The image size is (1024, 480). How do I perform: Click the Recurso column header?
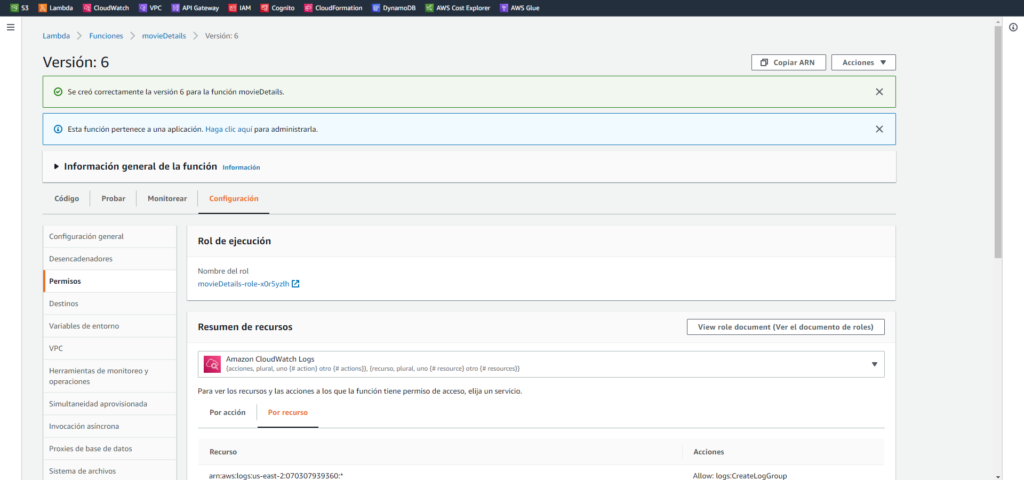[x=223, y=452]
